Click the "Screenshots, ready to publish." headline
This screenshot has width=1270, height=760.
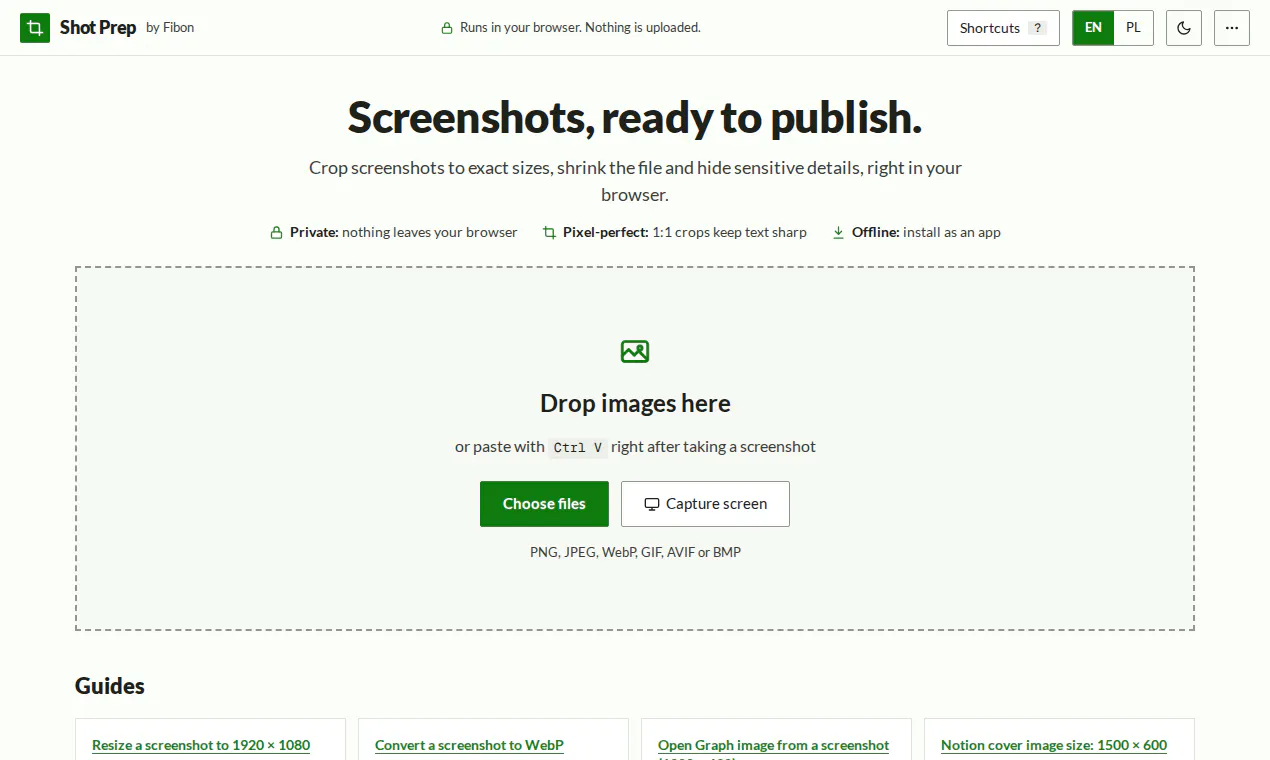(635, 117)
